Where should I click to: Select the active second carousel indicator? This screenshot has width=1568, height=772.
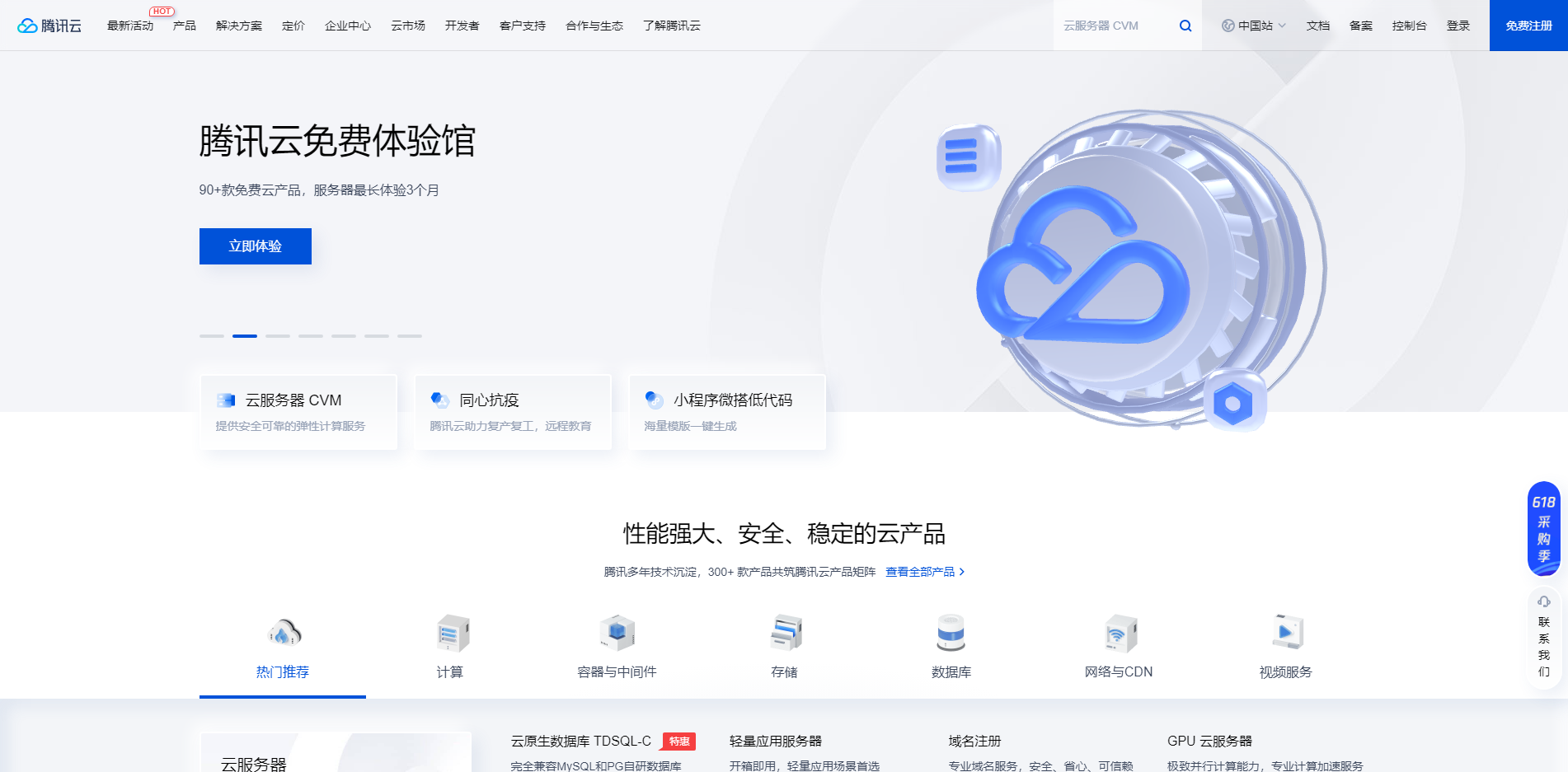245,336
